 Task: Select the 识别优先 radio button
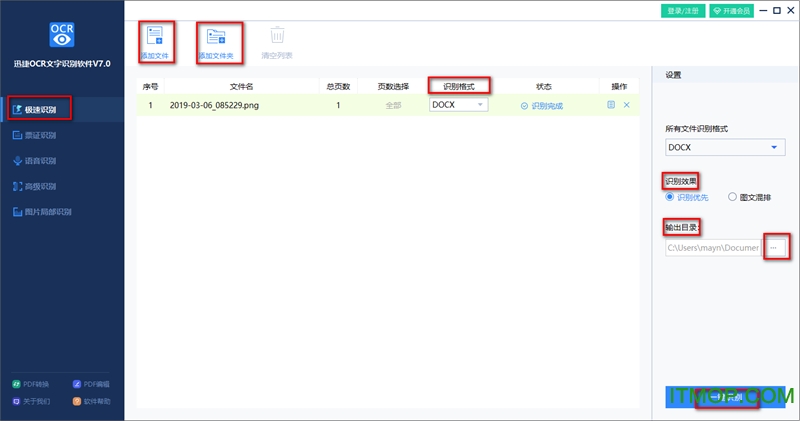(670, 197)
